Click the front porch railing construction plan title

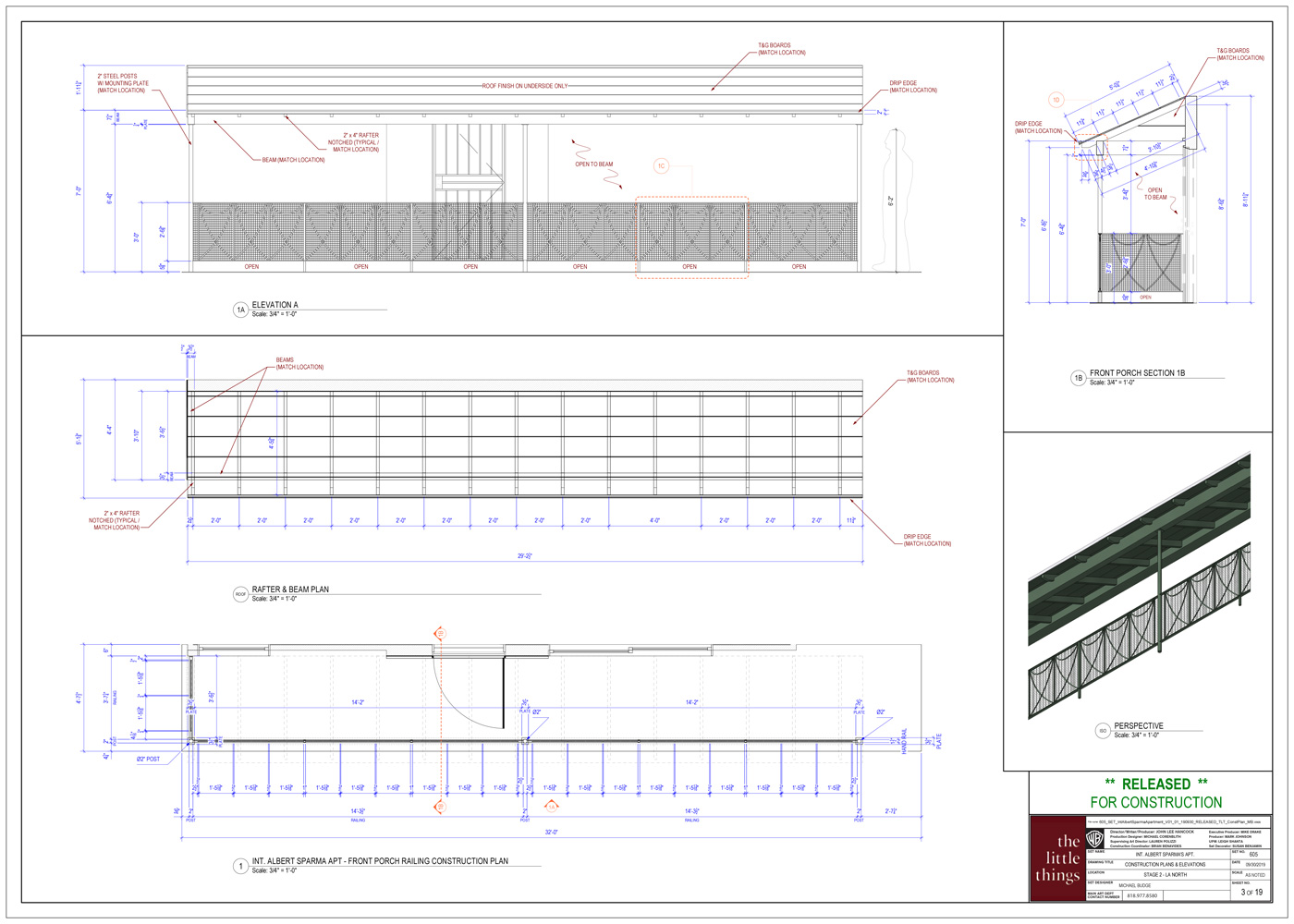coord(380,861)
